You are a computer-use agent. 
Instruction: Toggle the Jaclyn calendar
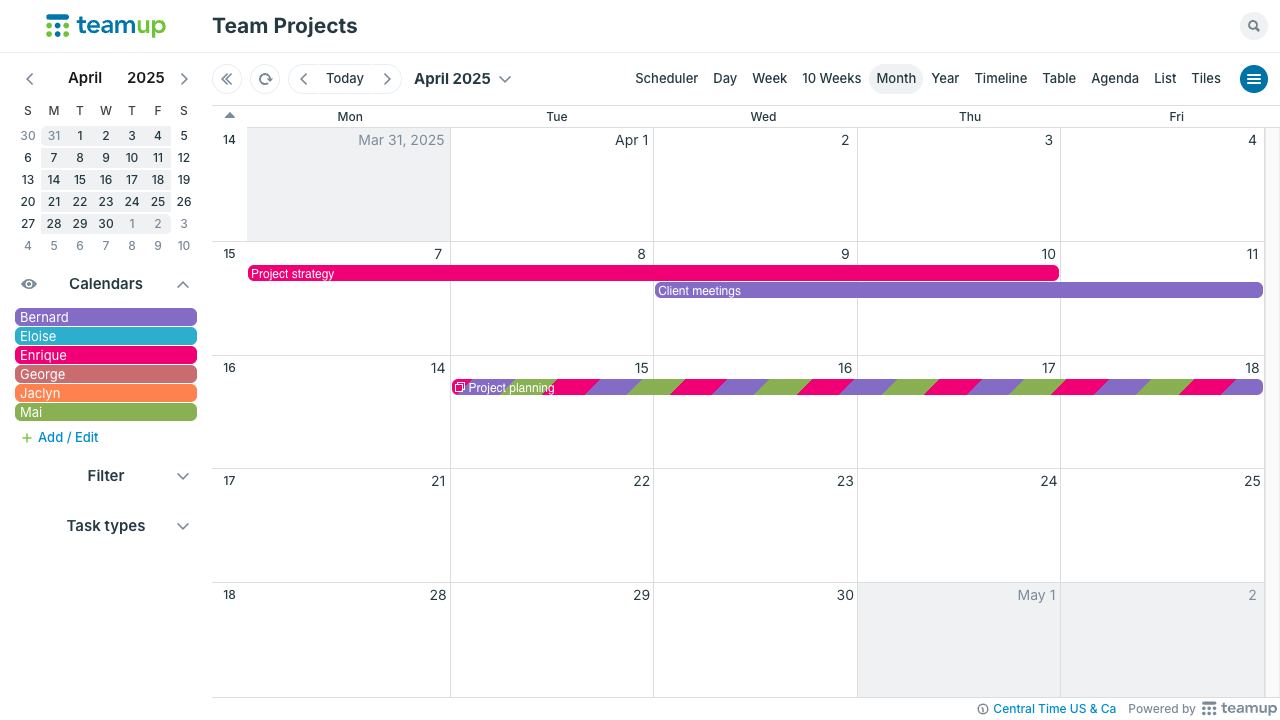pos(106,393)
